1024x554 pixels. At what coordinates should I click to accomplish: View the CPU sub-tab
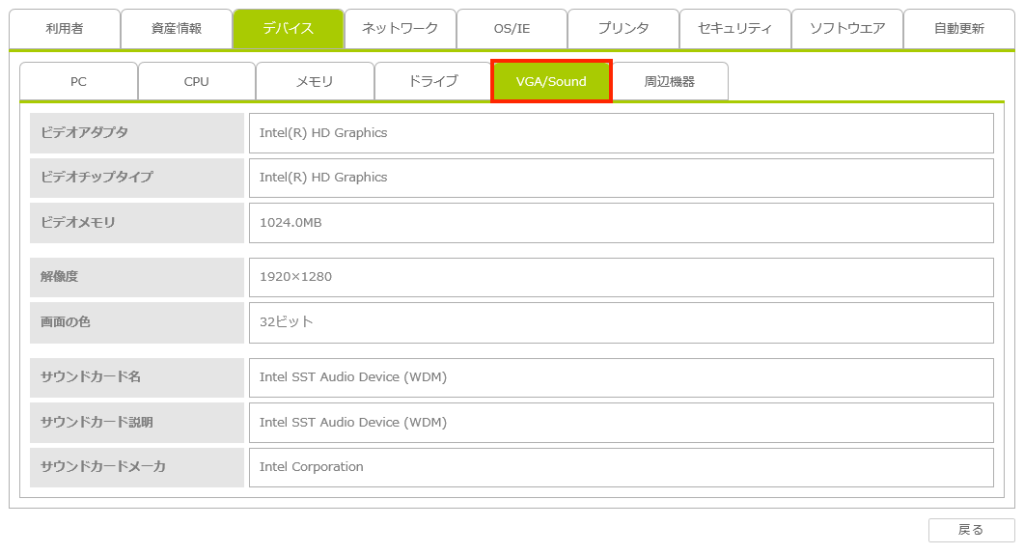[197, 82]
